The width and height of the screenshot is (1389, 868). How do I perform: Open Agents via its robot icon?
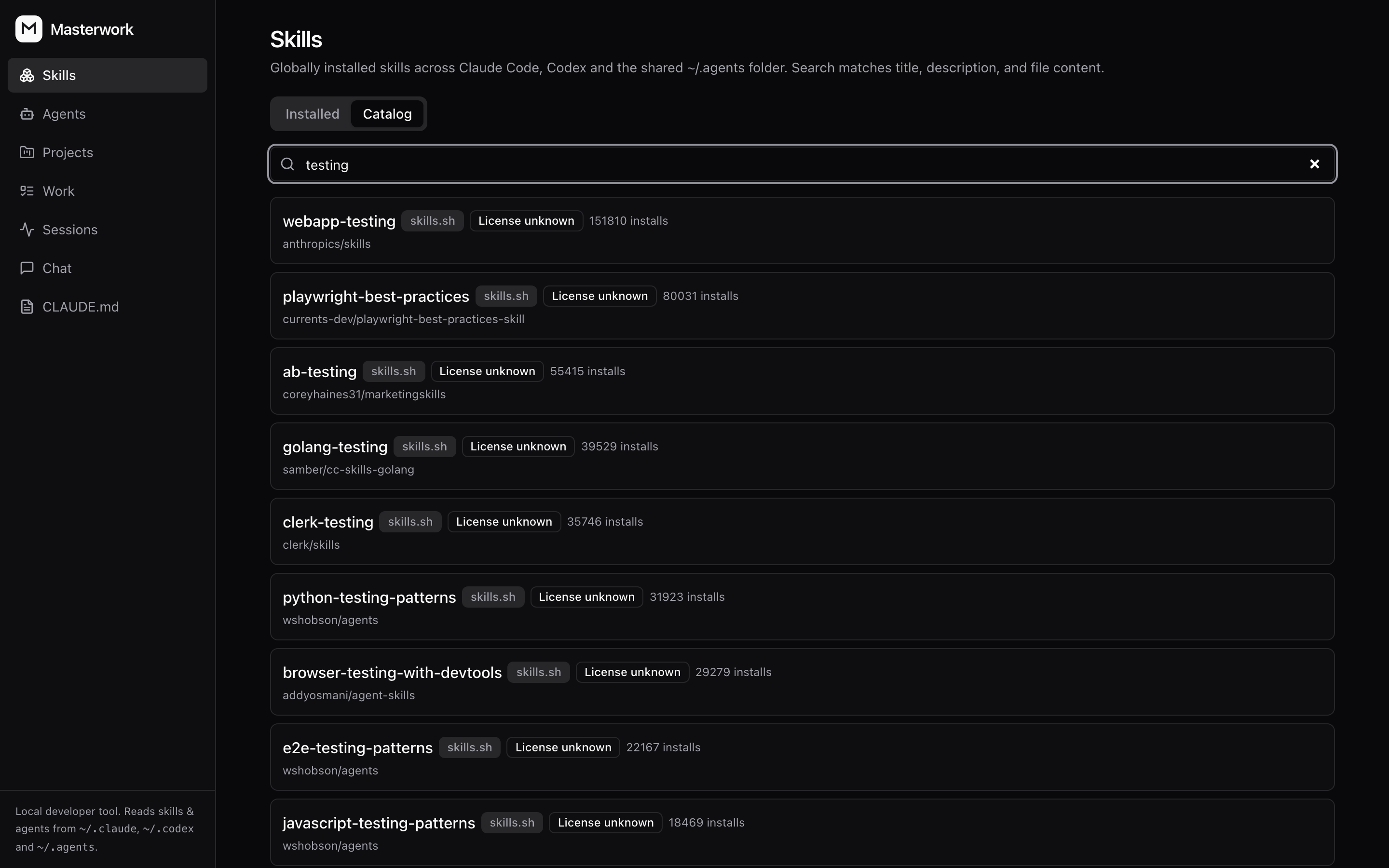coord(27,114)
